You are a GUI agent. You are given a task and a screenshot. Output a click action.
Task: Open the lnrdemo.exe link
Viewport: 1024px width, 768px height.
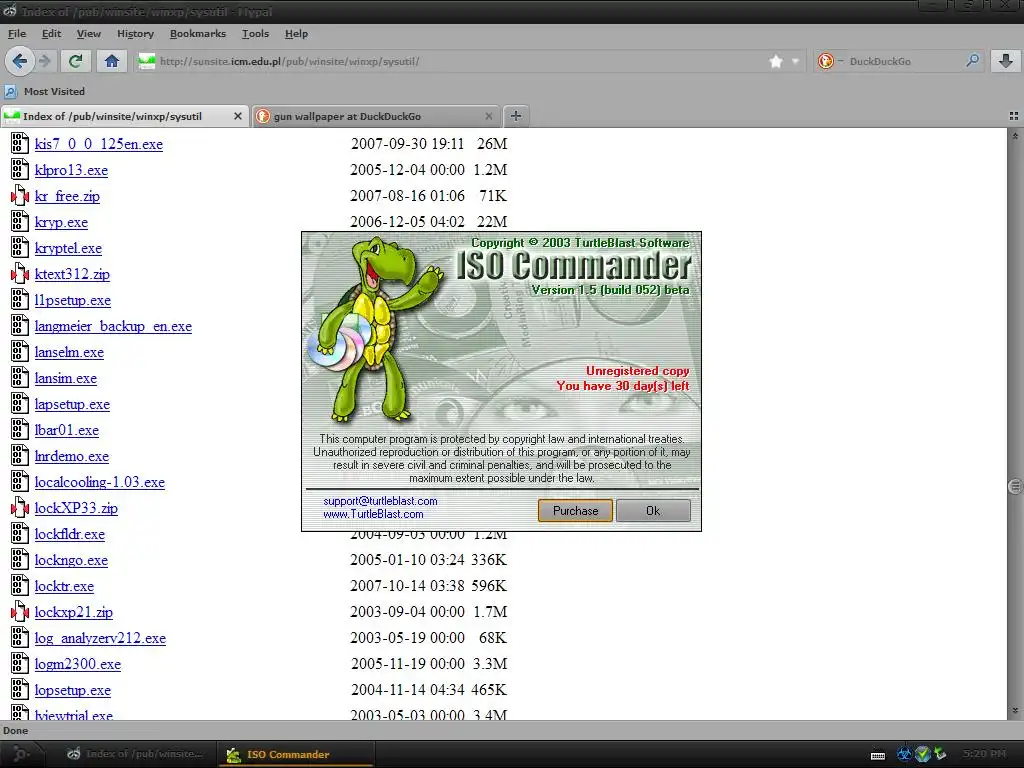tap(72, 456)
